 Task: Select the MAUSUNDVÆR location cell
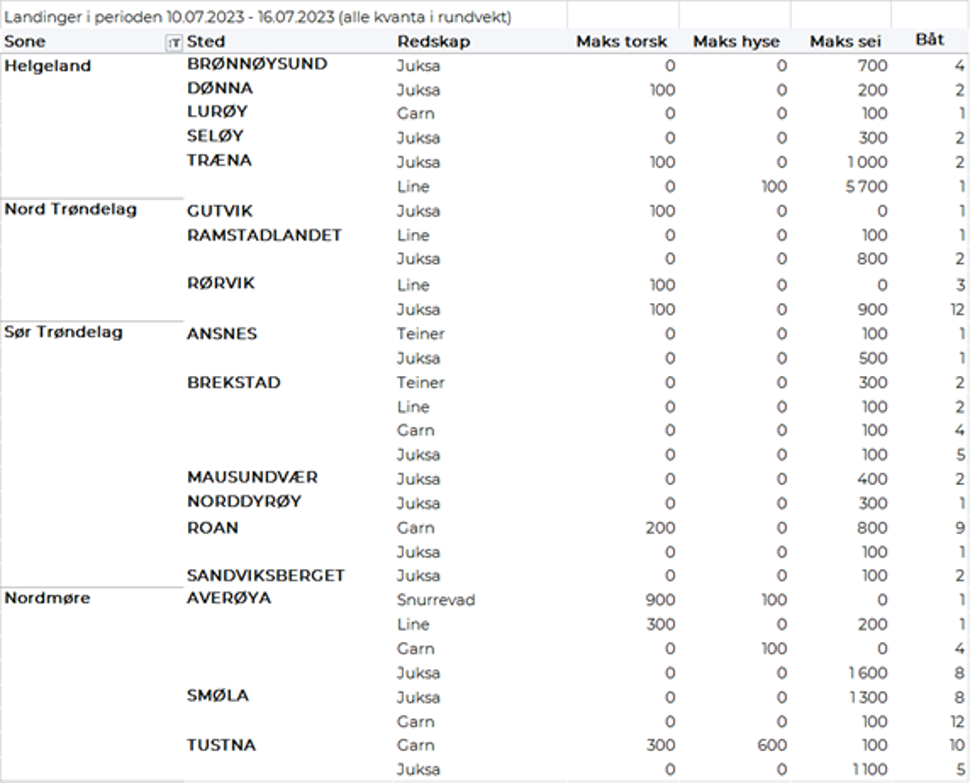click(x=252, y=478)
